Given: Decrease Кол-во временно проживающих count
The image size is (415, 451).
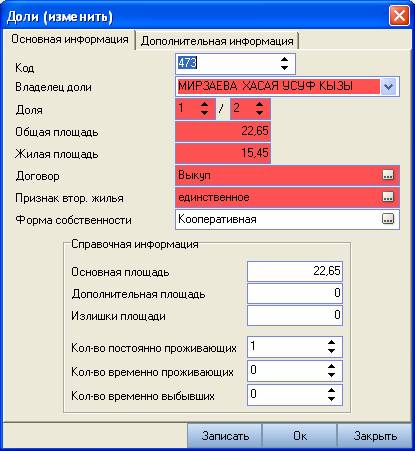Looking at the screenshot, I should tap(331, 375).
